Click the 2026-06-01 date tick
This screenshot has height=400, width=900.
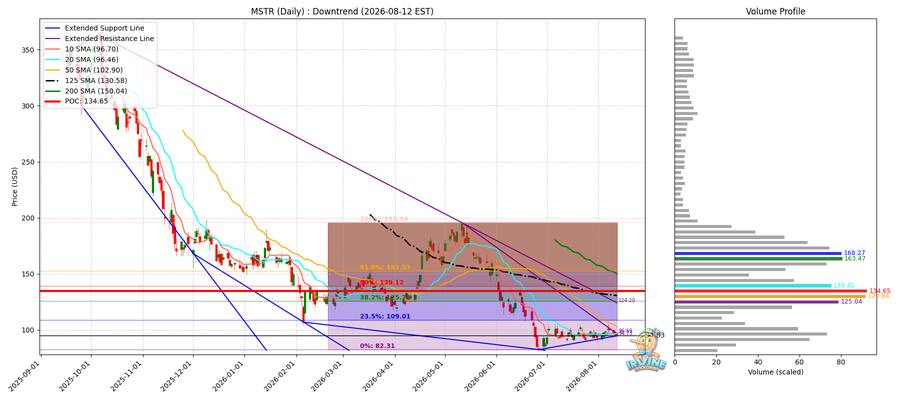pos(482,376)
